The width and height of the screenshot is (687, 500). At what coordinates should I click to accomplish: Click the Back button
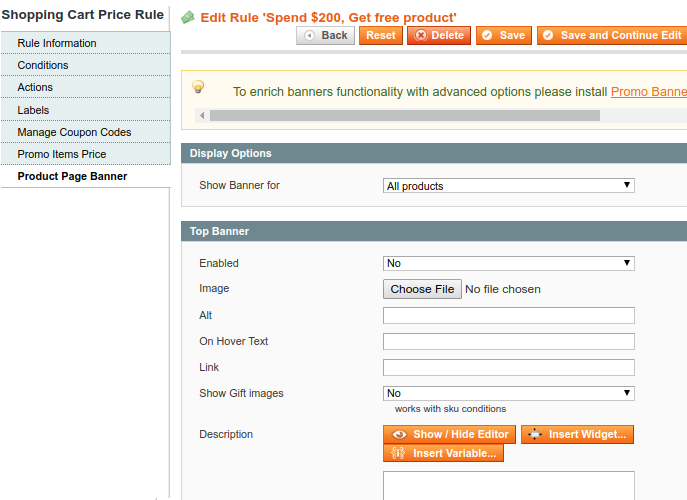click(324, 35)
